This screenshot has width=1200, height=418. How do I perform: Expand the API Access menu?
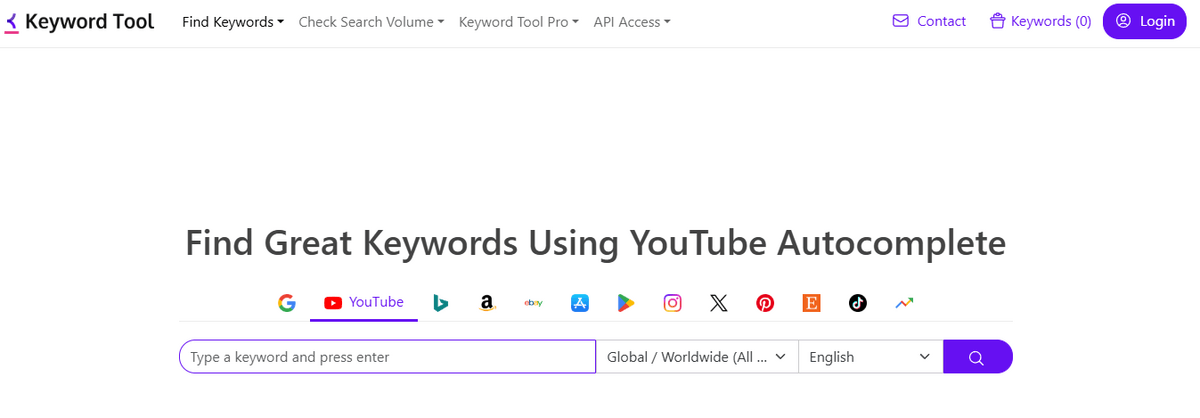click(x=632, y=21)
